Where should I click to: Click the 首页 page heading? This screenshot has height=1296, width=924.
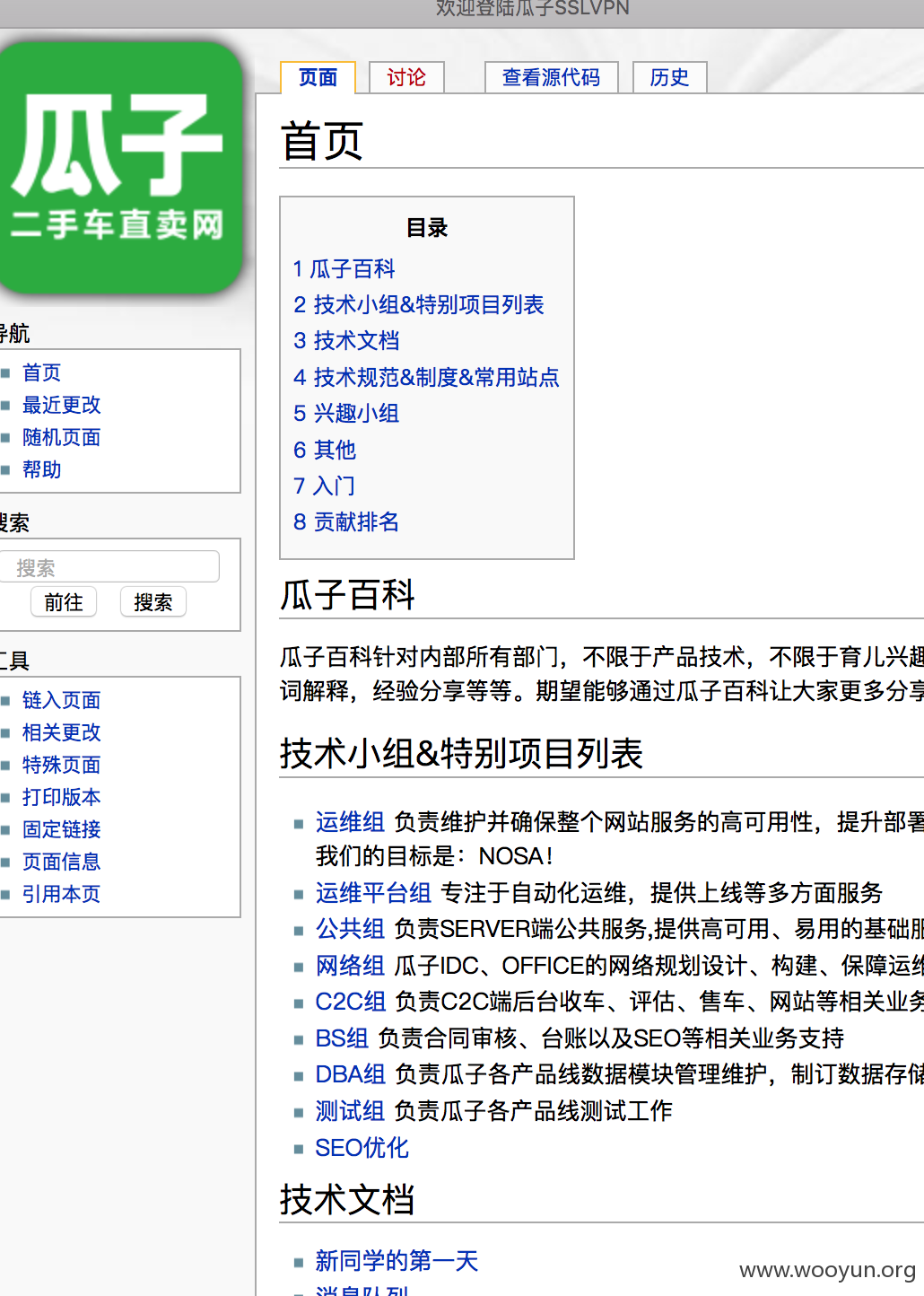(x=322, y=142)
